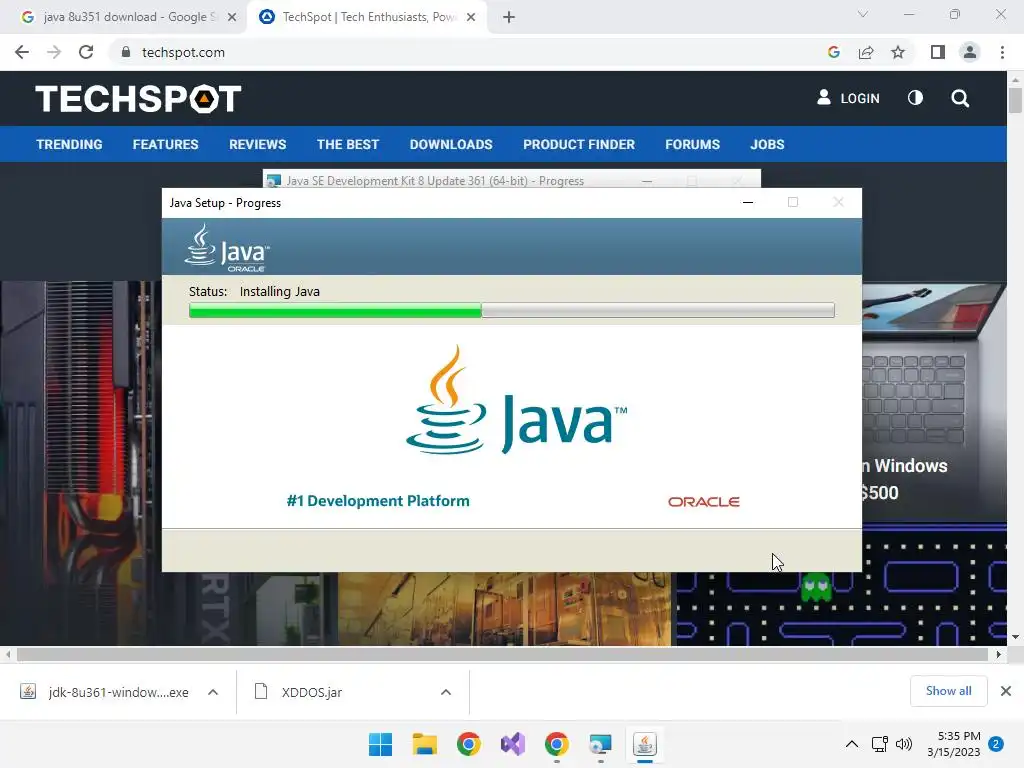
Task: Go back using the browser back arrow
Action: [x=22, y=52]
